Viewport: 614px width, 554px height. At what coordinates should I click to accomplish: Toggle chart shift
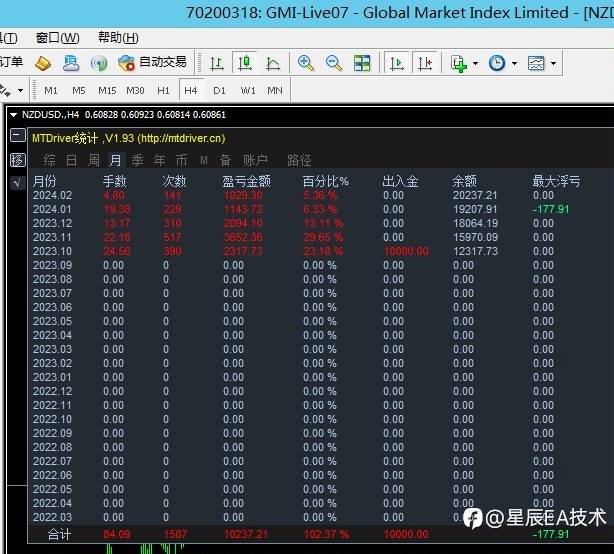tap(425, 63)
